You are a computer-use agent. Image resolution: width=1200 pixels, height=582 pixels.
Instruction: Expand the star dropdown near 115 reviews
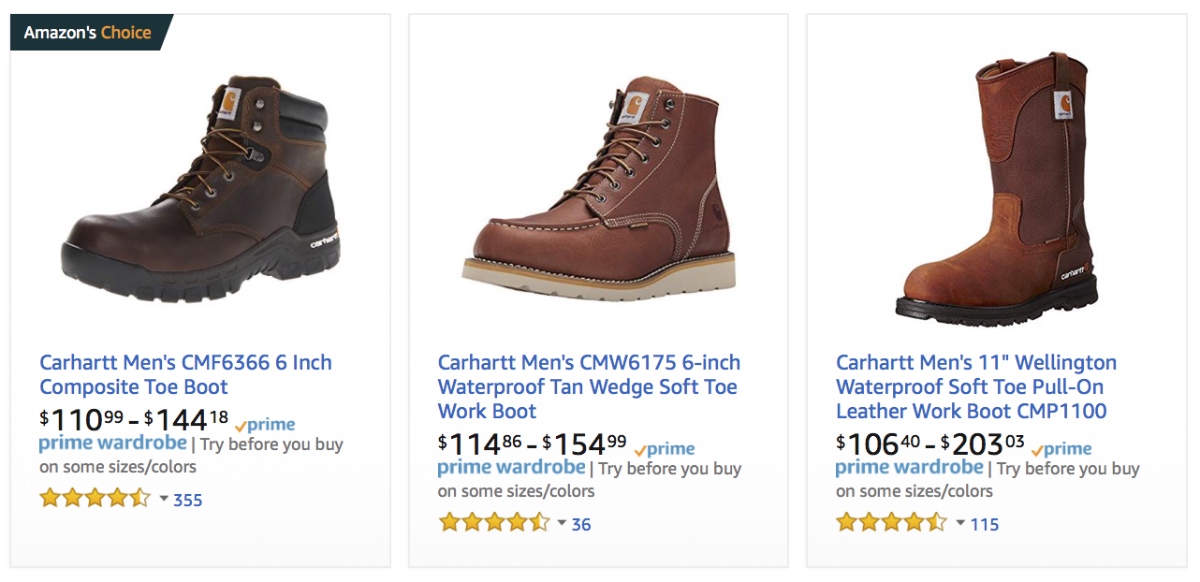959,520
